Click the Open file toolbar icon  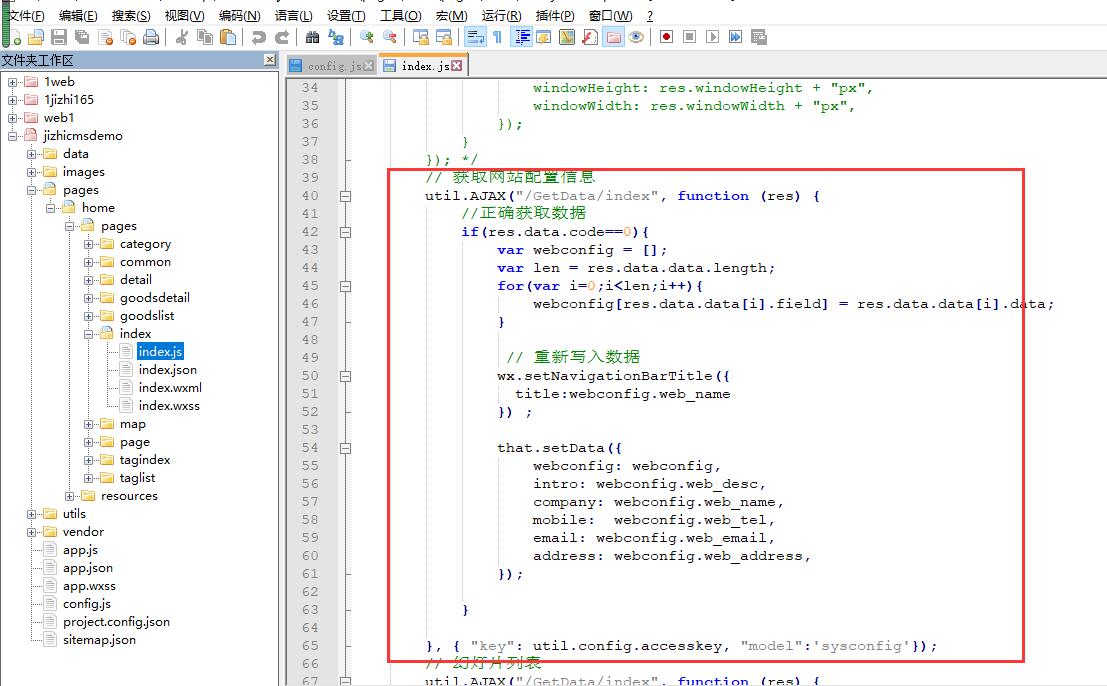36,37
